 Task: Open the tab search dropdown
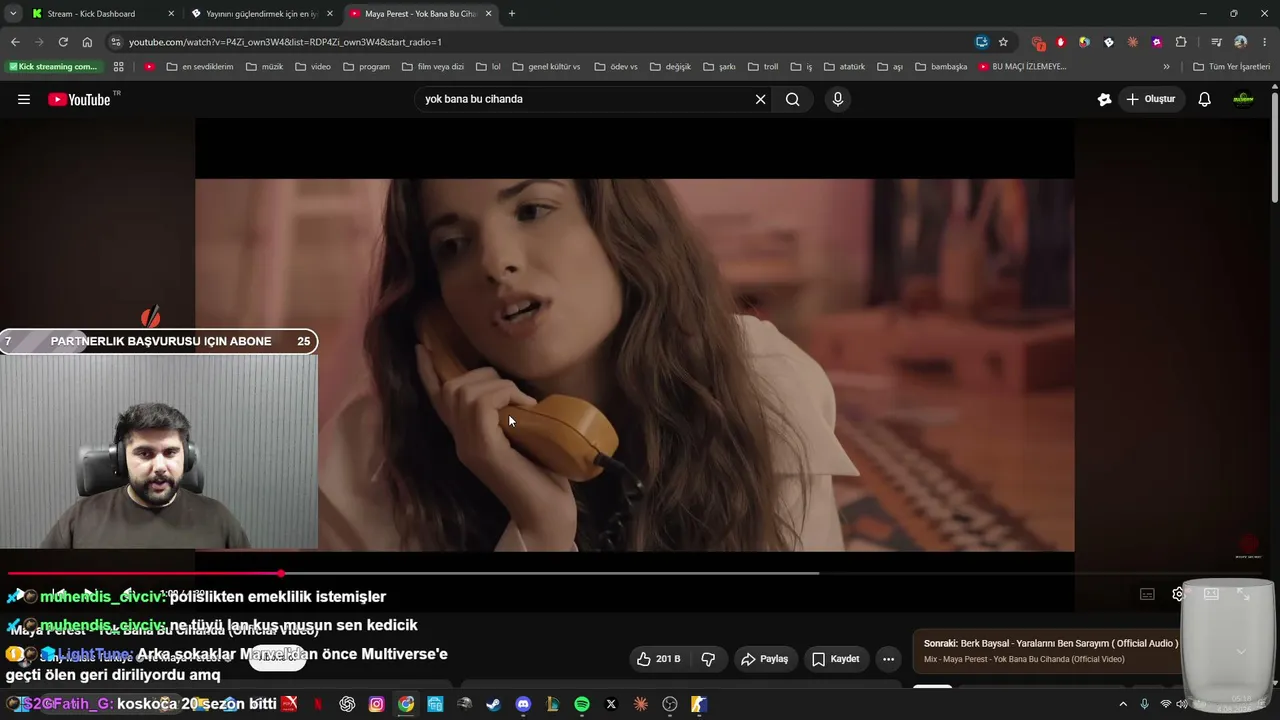click(13, 14)
